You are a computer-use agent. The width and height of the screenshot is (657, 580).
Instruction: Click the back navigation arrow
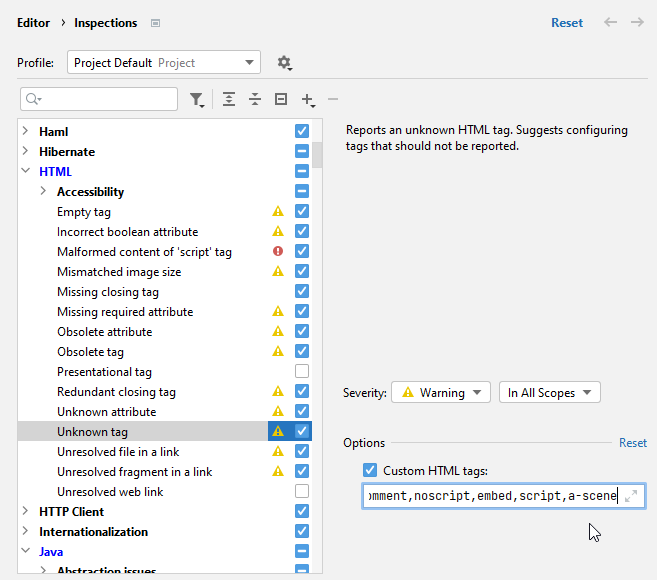tap(610, 22)
